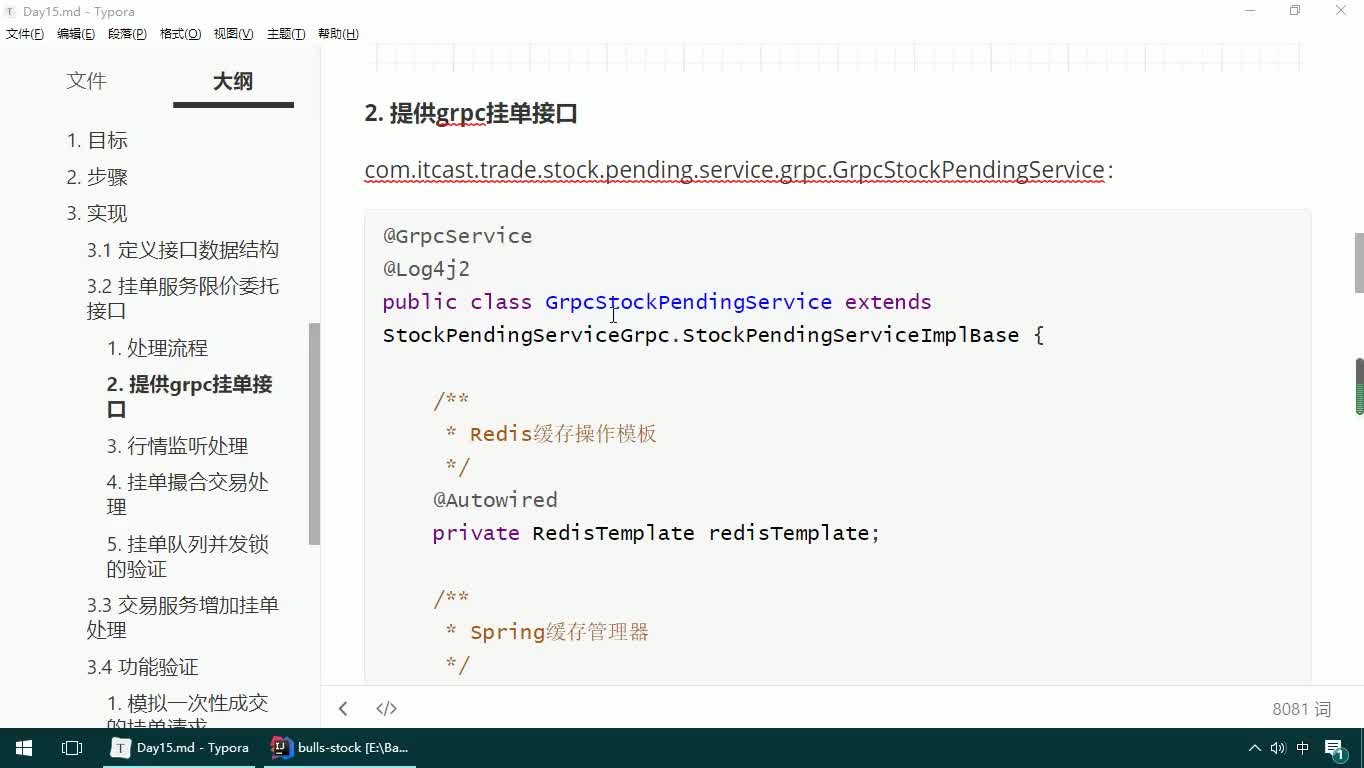Screen dimensions: 1364x768
Task: Open the 文件(F) menu
Action: (25, 34)
